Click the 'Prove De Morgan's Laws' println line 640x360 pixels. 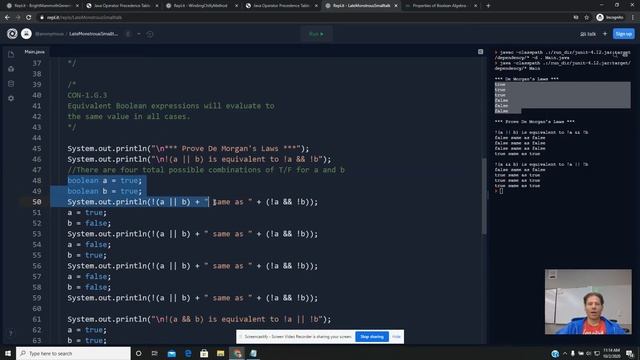188,149
